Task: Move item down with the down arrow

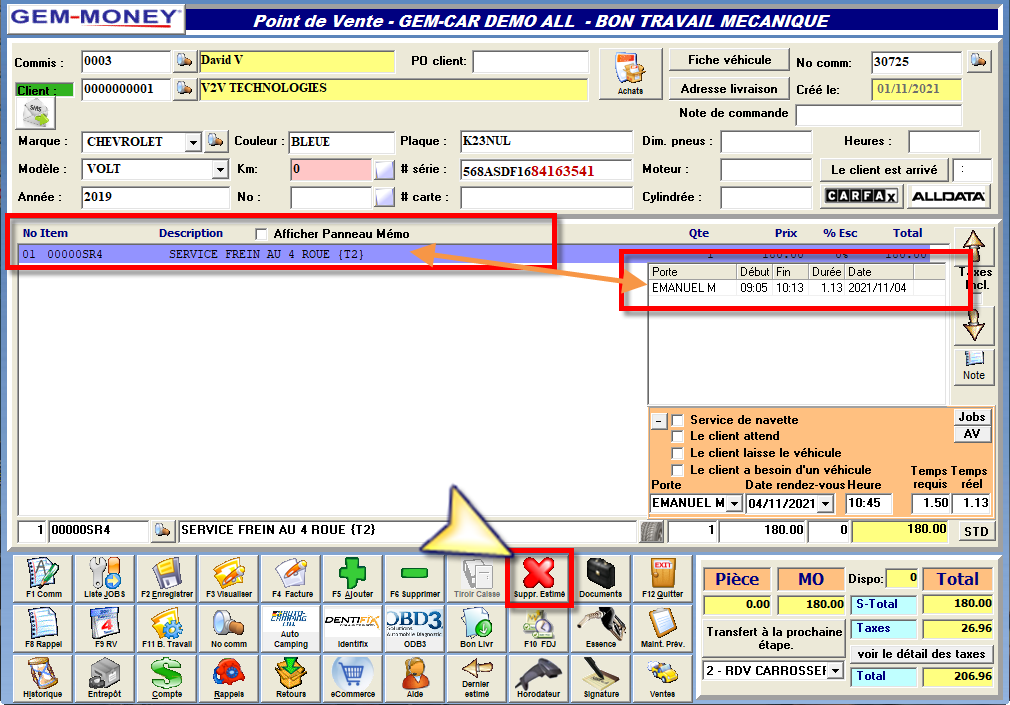Action: 973,324
